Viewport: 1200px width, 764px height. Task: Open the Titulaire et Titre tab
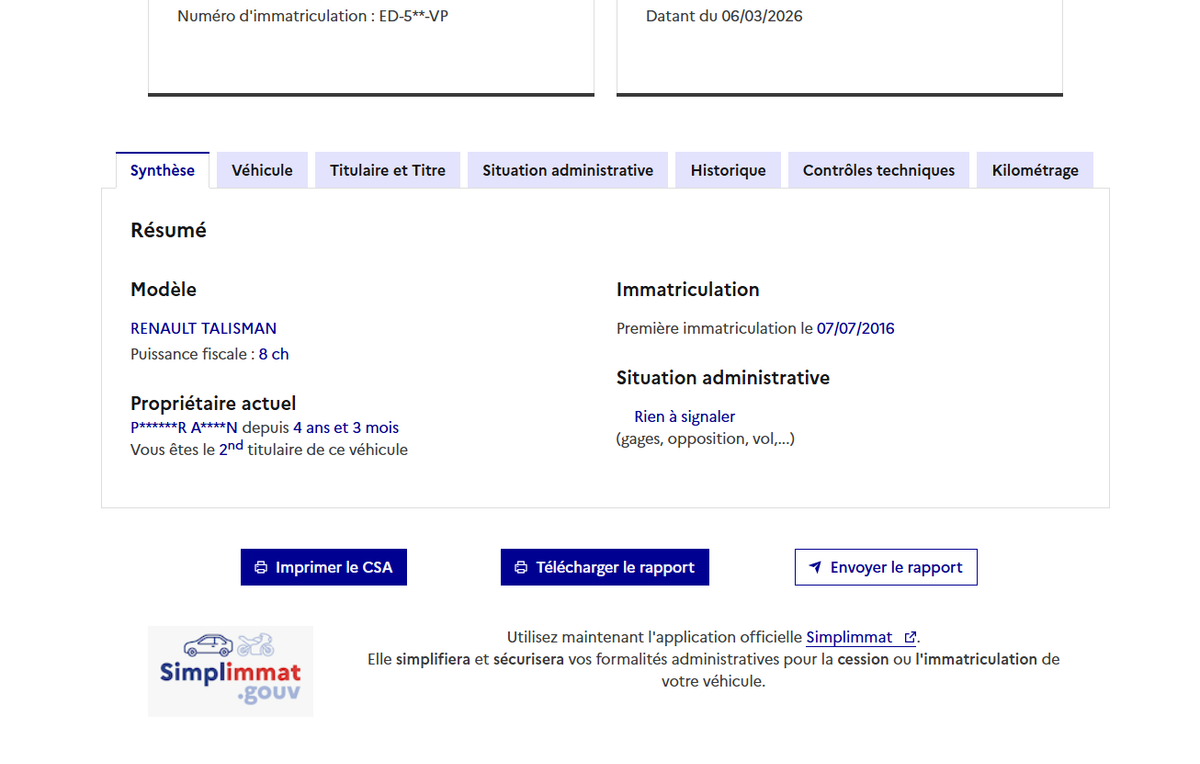click(x=388, y=170)
